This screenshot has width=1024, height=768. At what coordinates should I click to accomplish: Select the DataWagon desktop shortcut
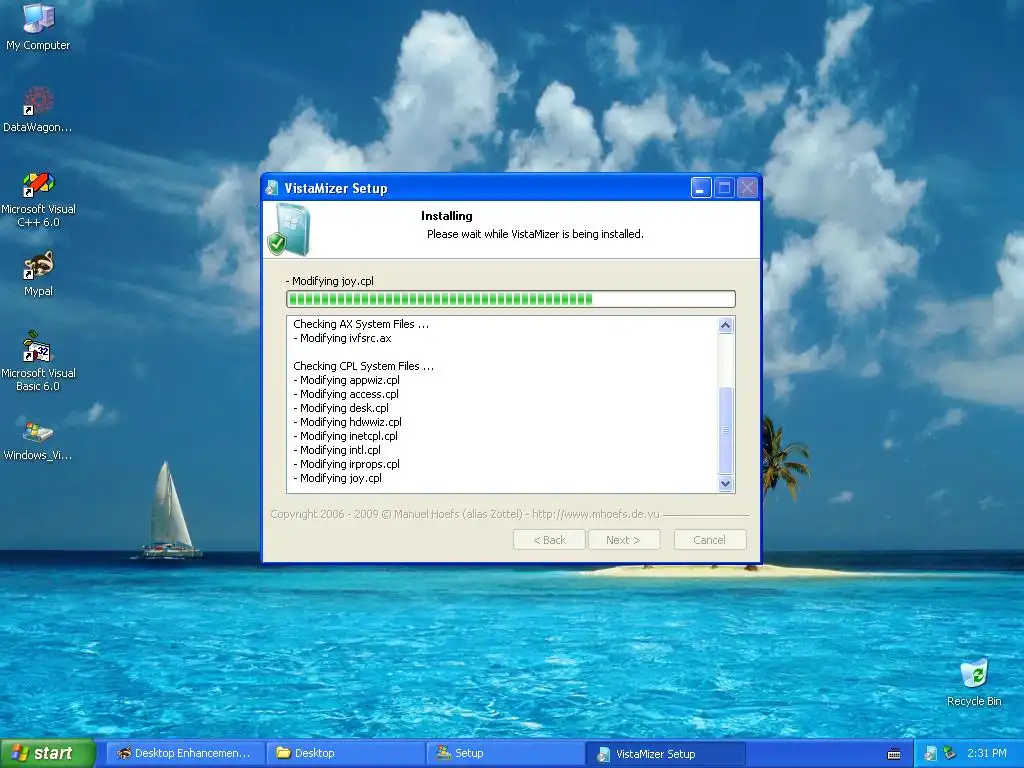38,110
